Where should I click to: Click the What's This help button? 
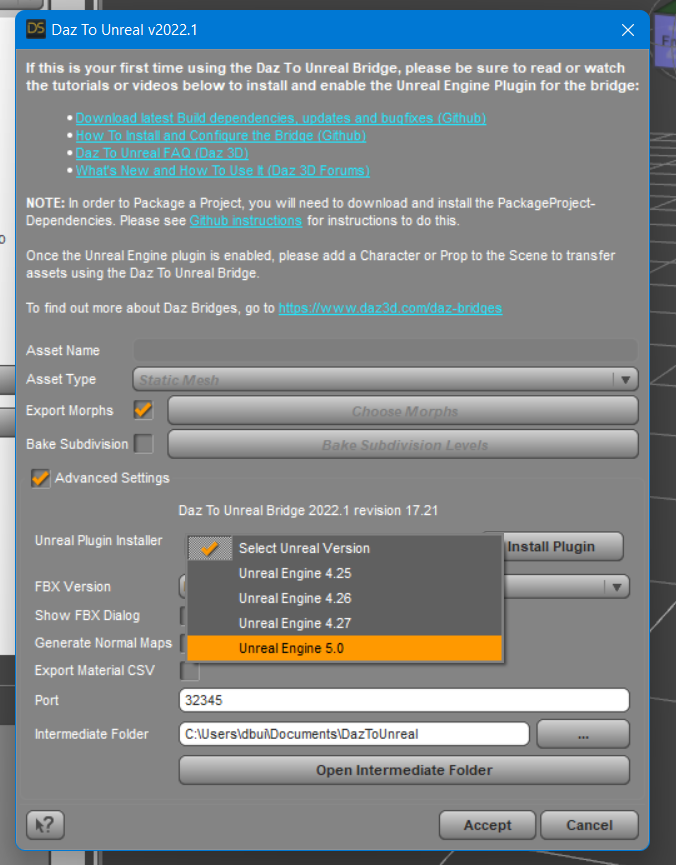pos(45,825)
